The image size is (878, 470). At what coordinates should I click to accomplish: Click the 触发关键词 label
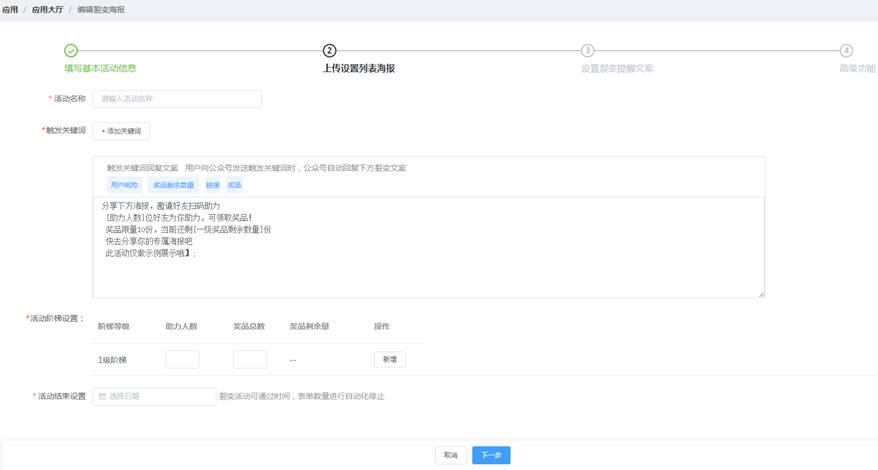click(64, 130)
